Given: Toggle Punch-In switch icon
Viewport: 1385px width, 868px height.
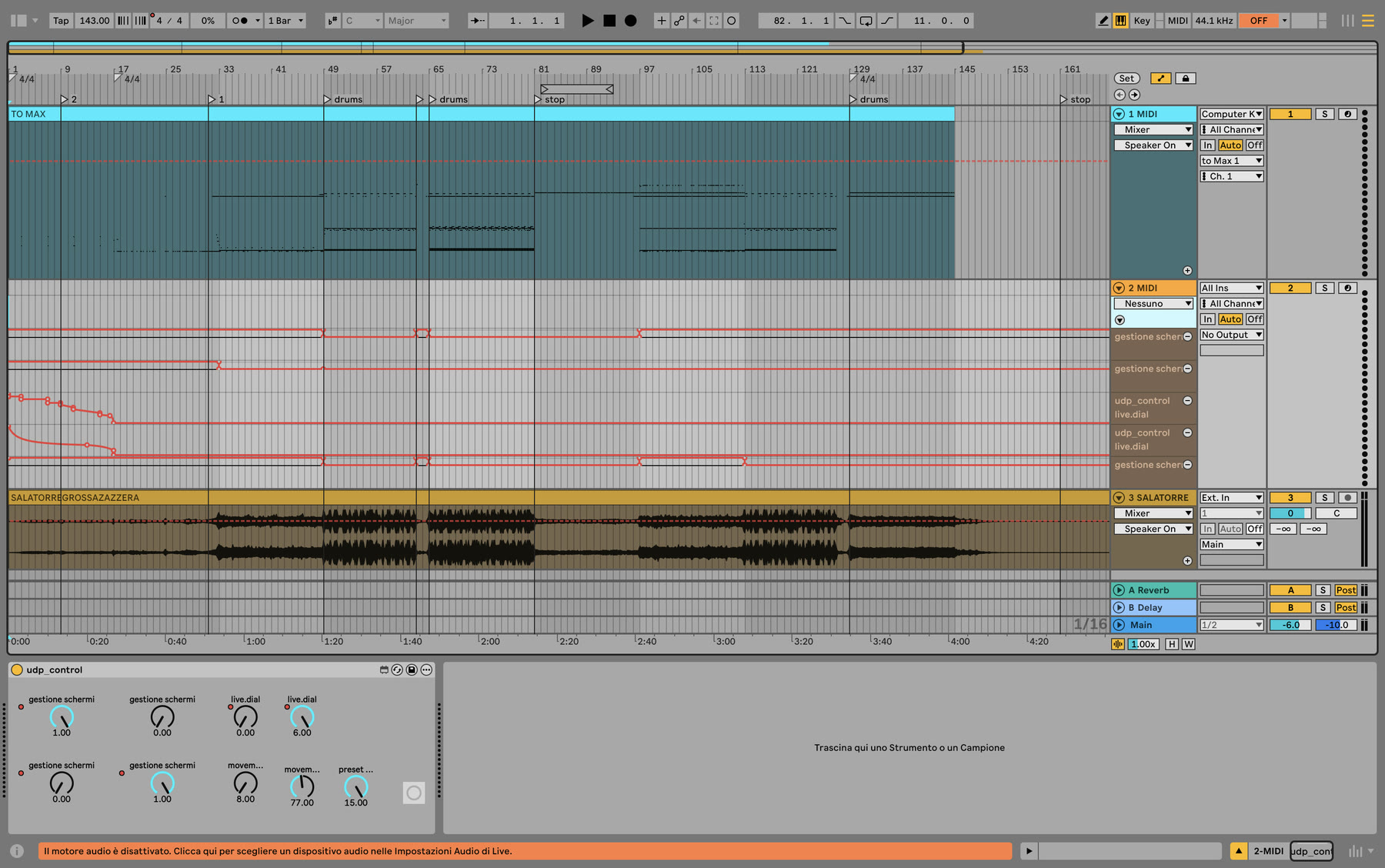Looking at the screenshot, I should pyautogui.click(x=845, y=21).
